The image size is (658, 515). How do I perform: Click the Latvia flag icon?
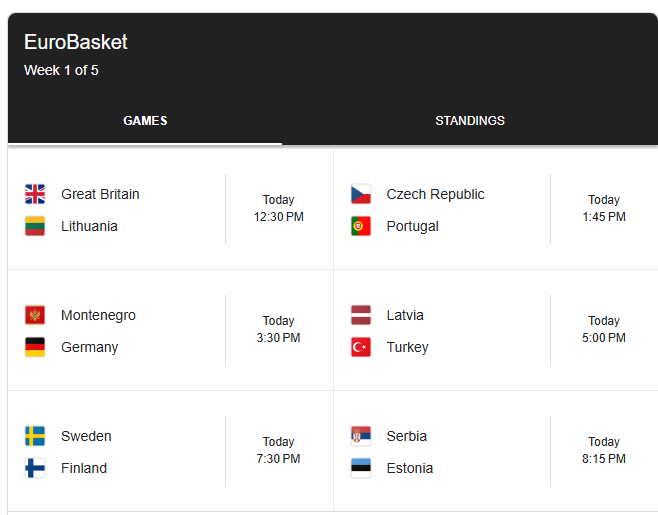361,315
